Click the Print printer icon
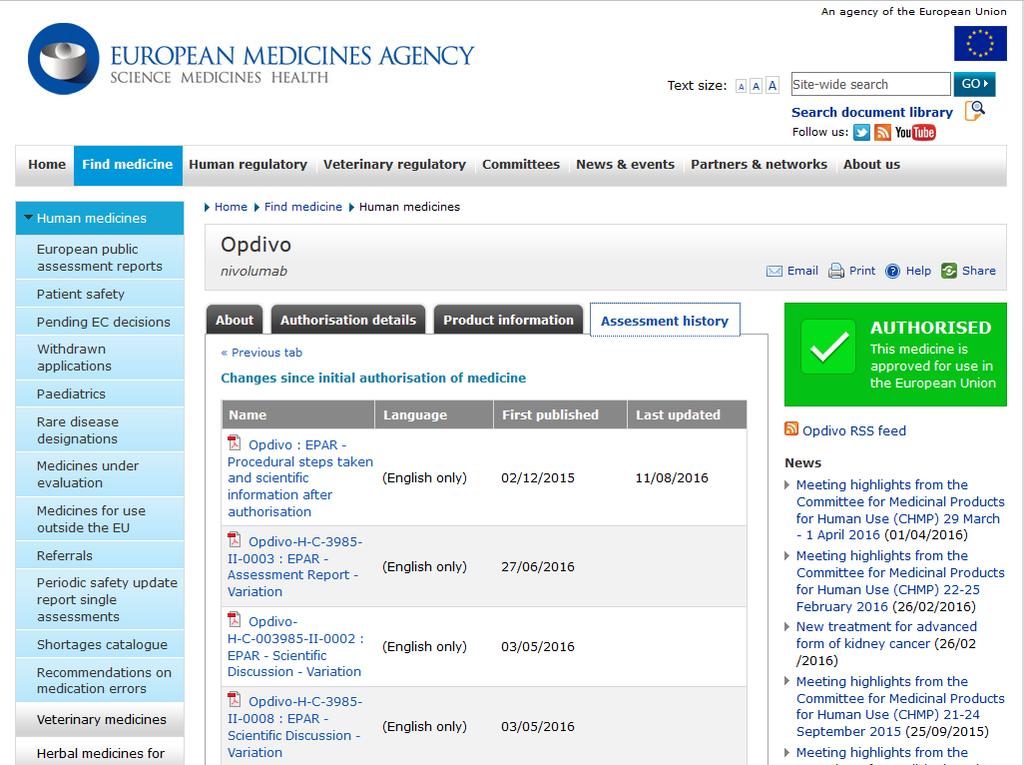1024x765 pixels. point(836,271)
